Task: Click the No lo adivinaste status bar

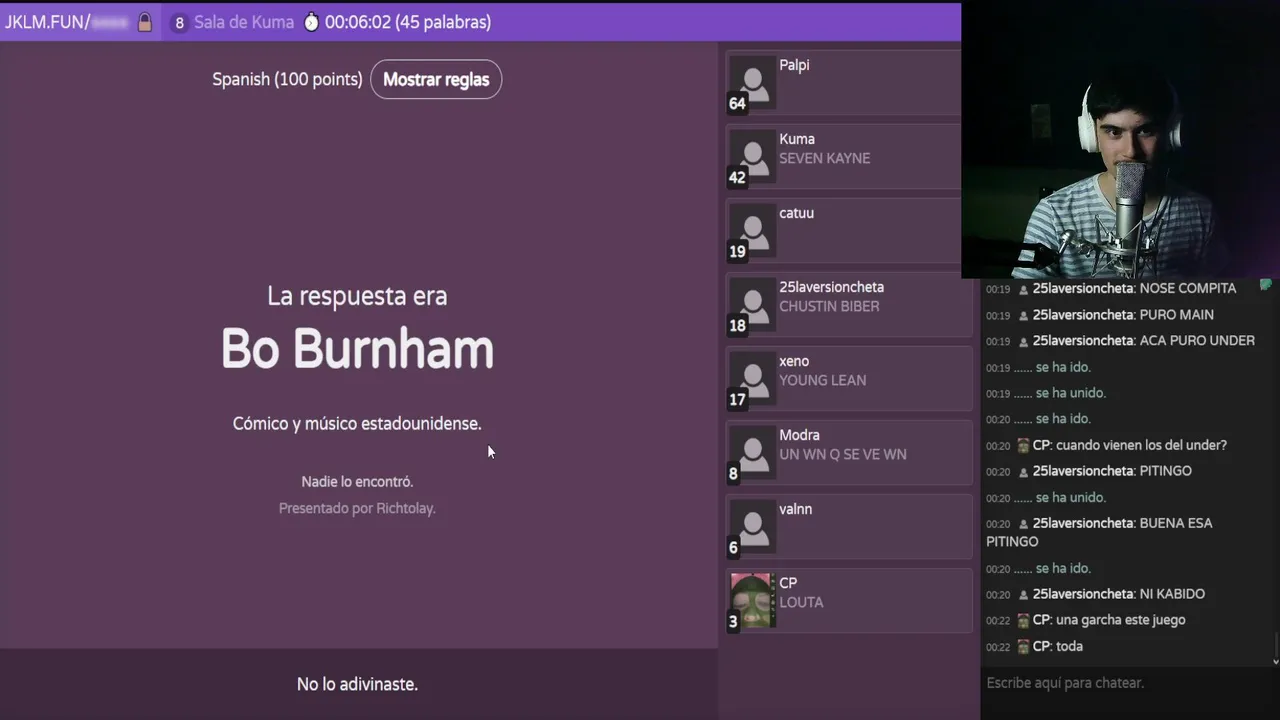Action: tap(358, 684)
